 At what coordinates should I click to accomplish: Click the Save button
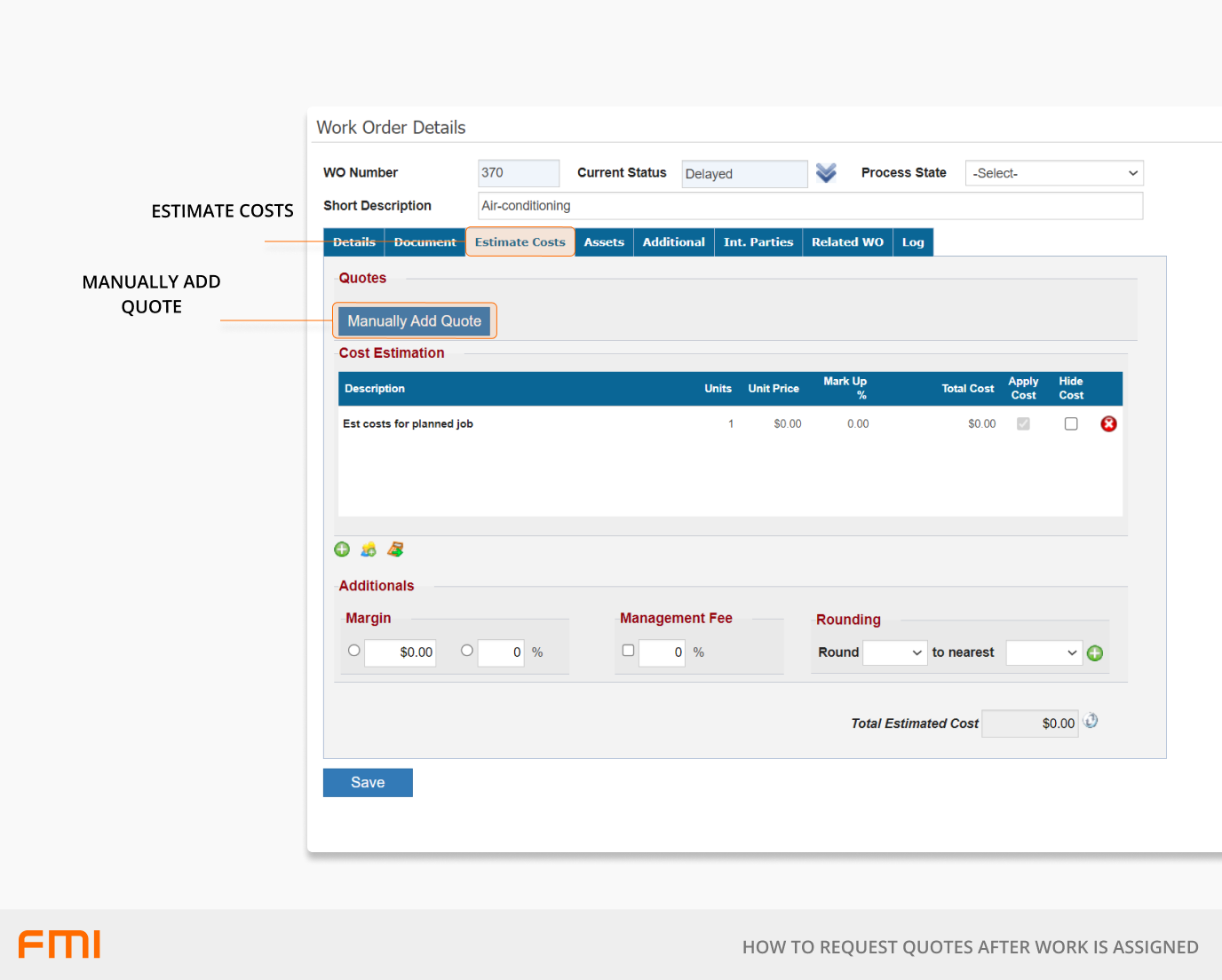click(368, 783)
